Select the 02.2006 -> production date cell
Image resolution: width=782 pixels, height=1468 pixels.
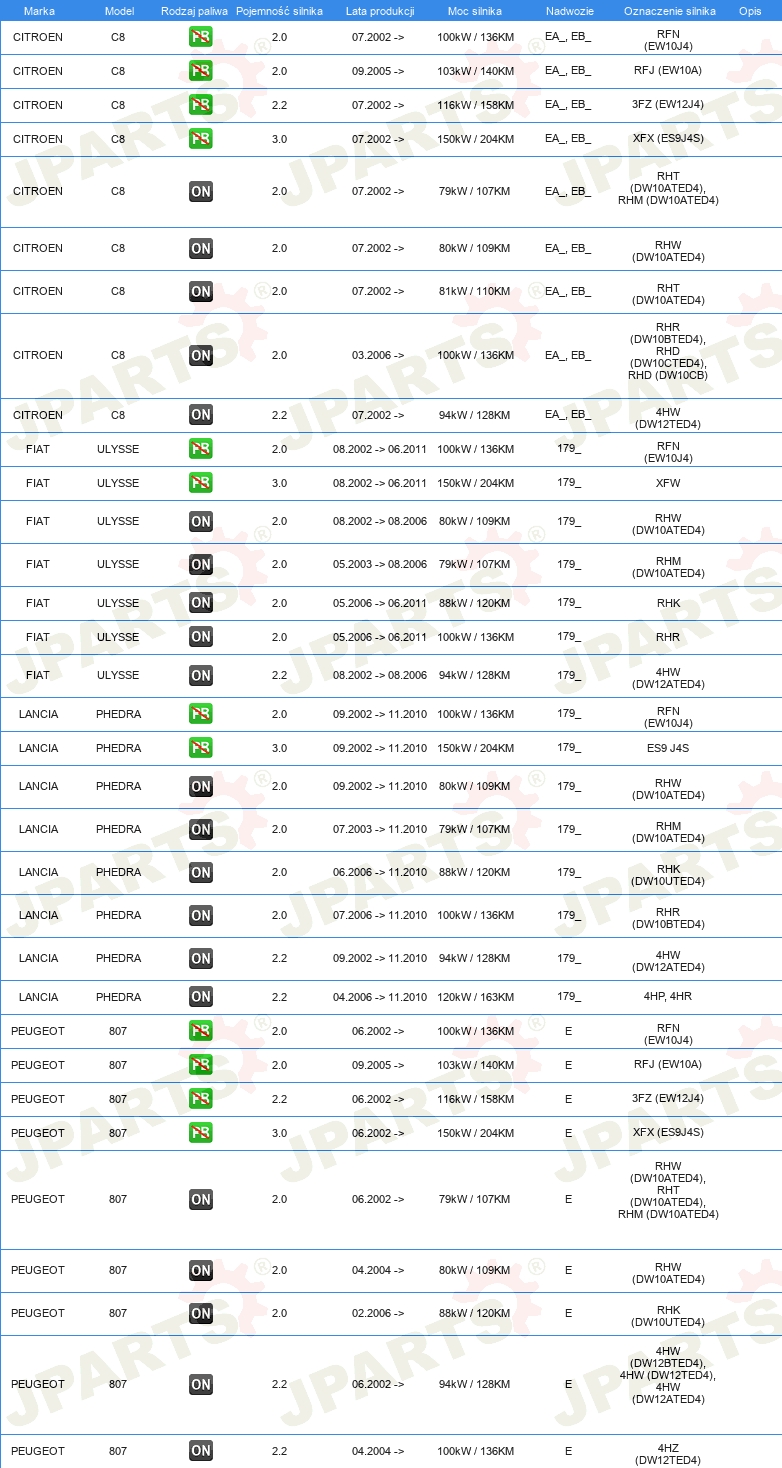click(x=378, y=1313)
